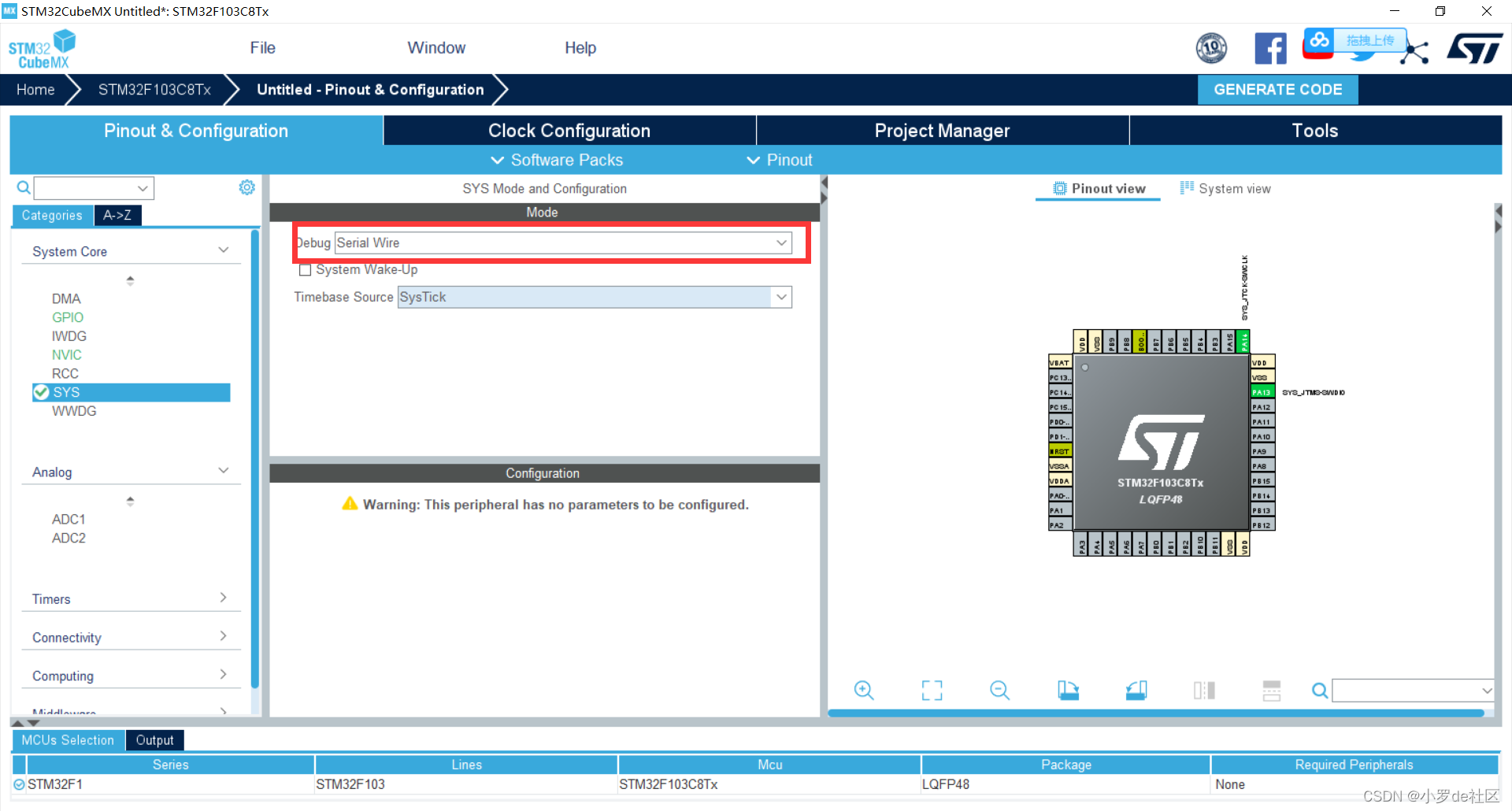Select NVIC in System Core list
This screenshot has height=811, width=1512.
point(67,355)
